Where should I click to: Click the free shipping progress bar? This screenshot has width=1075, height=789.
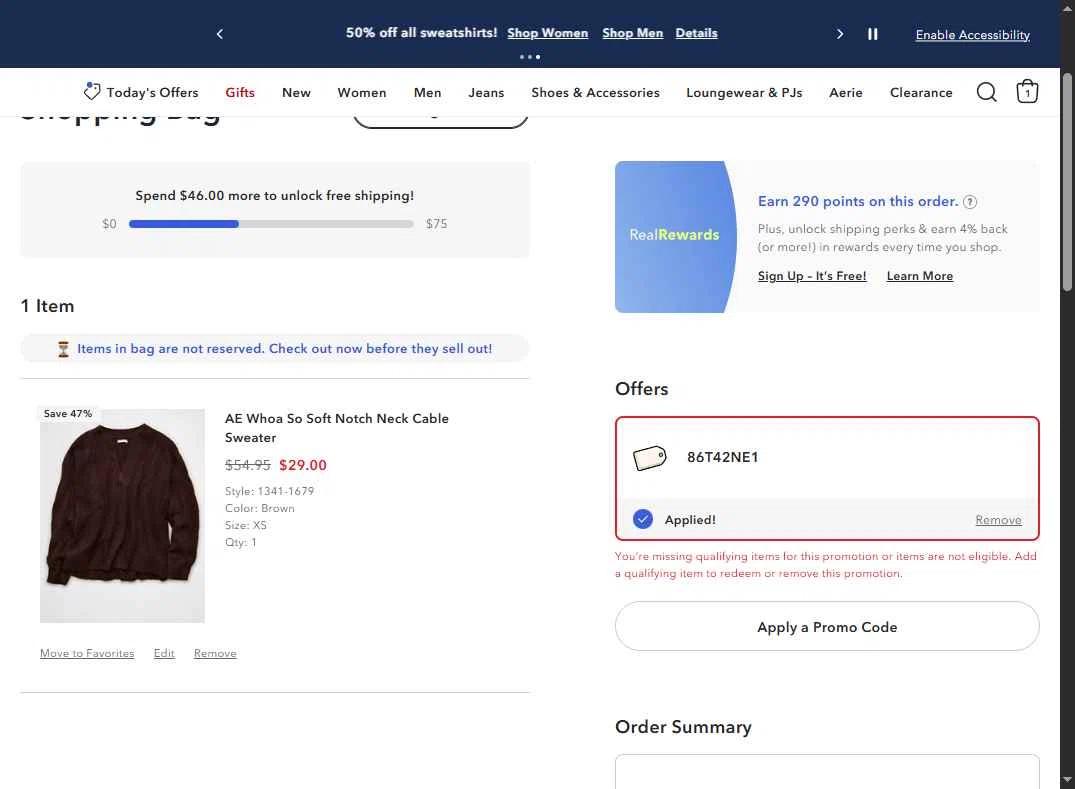pos(271,224)
